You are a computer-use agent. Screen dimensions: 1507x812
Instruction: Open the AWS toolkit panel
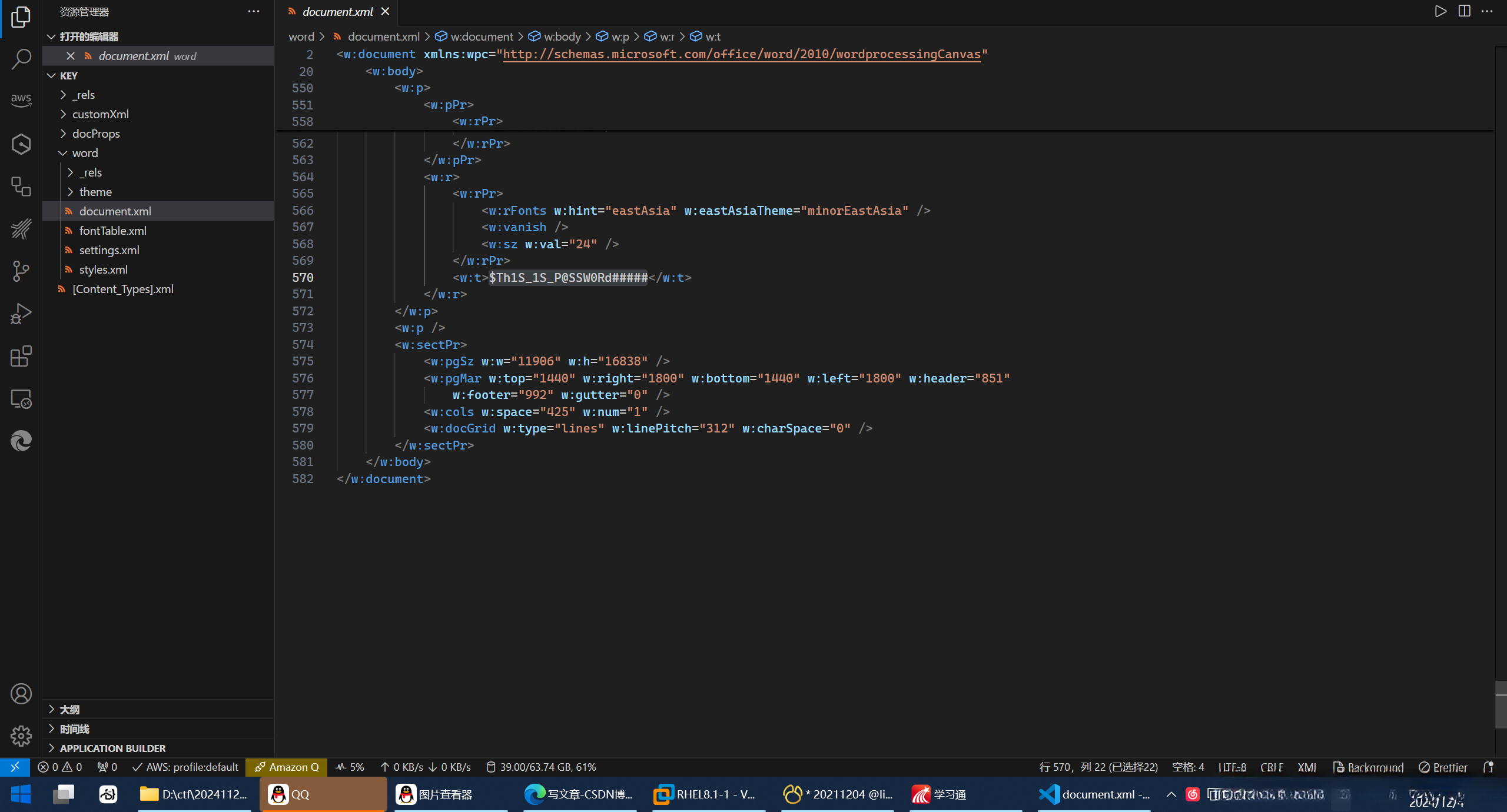pyautogui.click(x=21, y=100)
